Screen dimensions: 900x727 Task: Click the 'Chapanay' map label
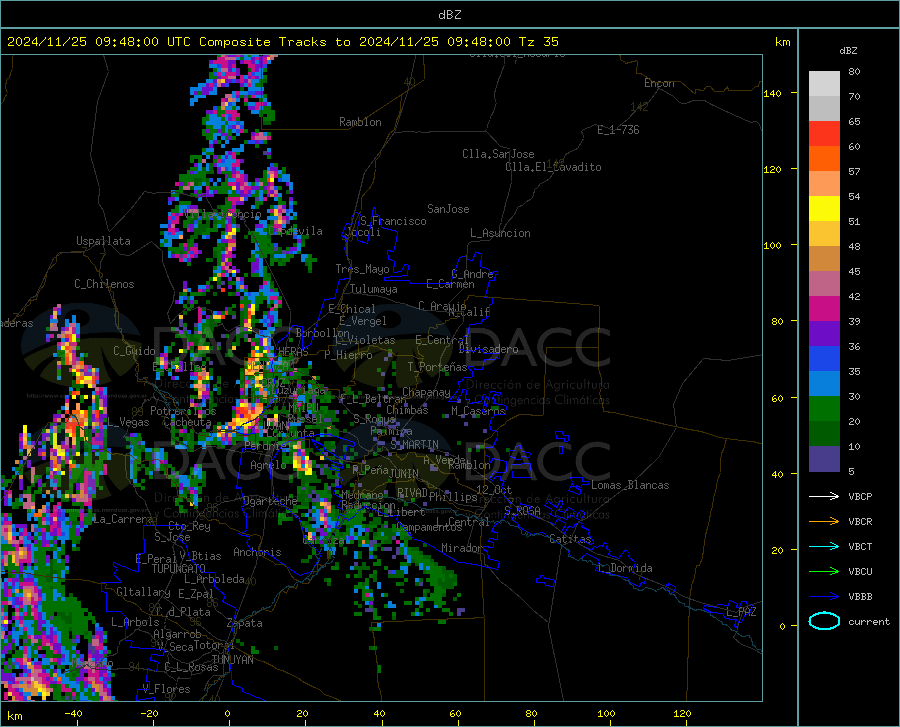tap(426, 392)
